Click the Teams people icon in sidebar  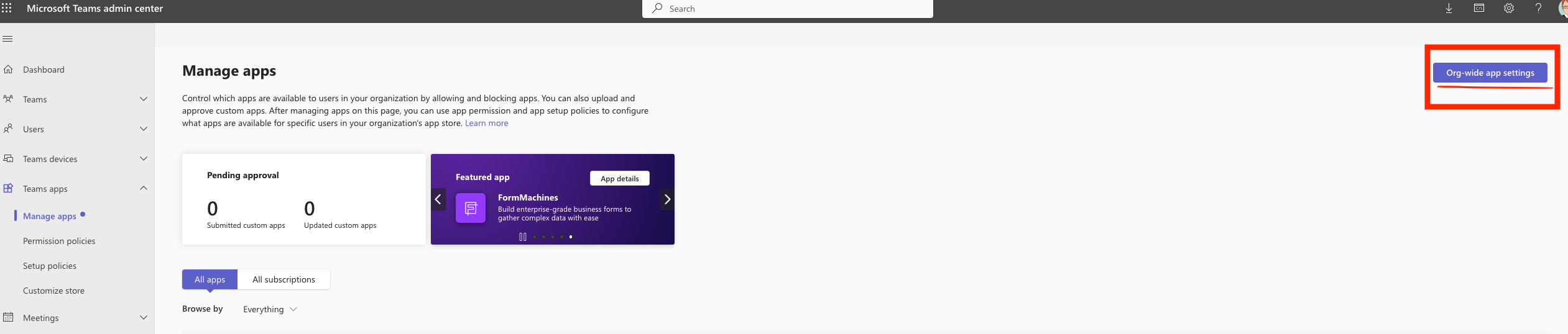click(x=8, y=99)
